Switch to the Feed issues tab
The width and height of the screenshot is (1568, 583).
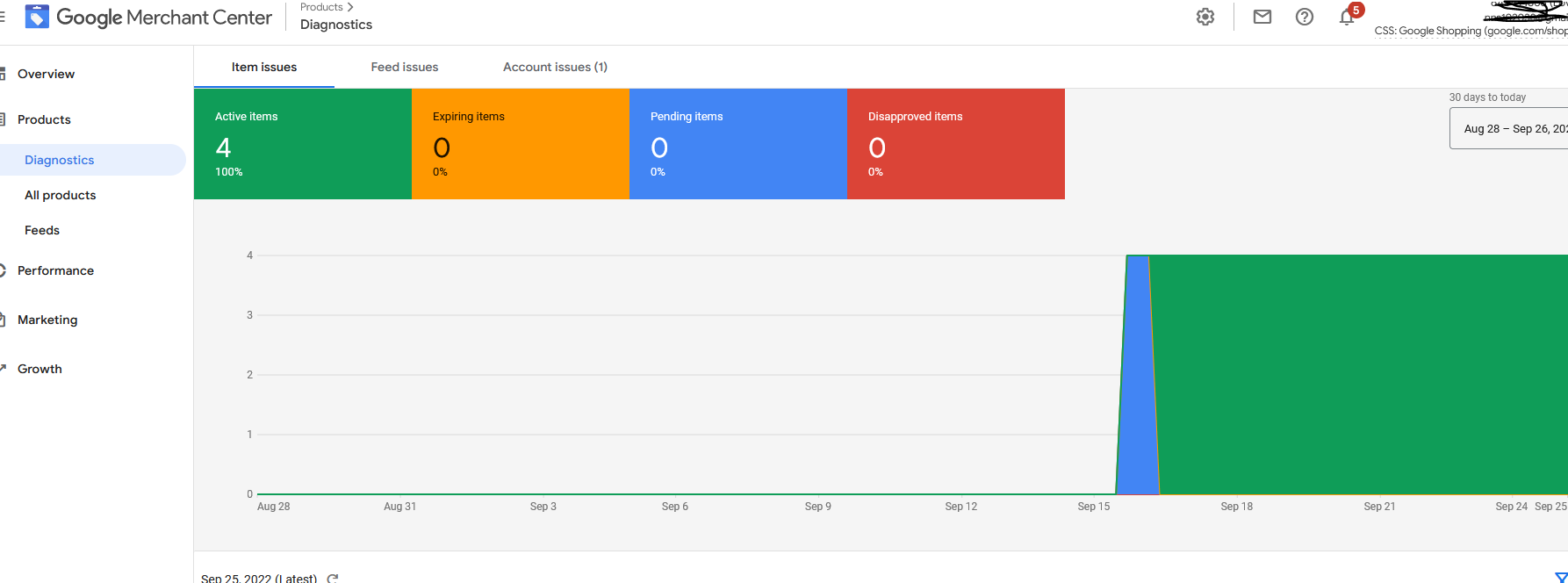[404, 67]
